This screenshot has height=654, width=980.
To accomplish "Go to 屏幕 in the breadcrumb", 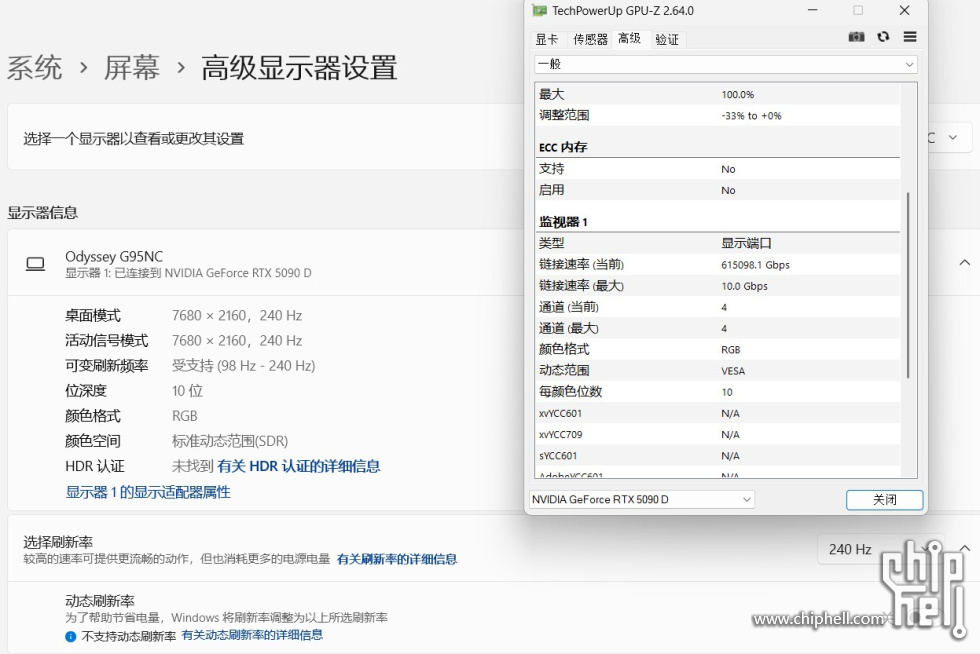I will point(132,68).
